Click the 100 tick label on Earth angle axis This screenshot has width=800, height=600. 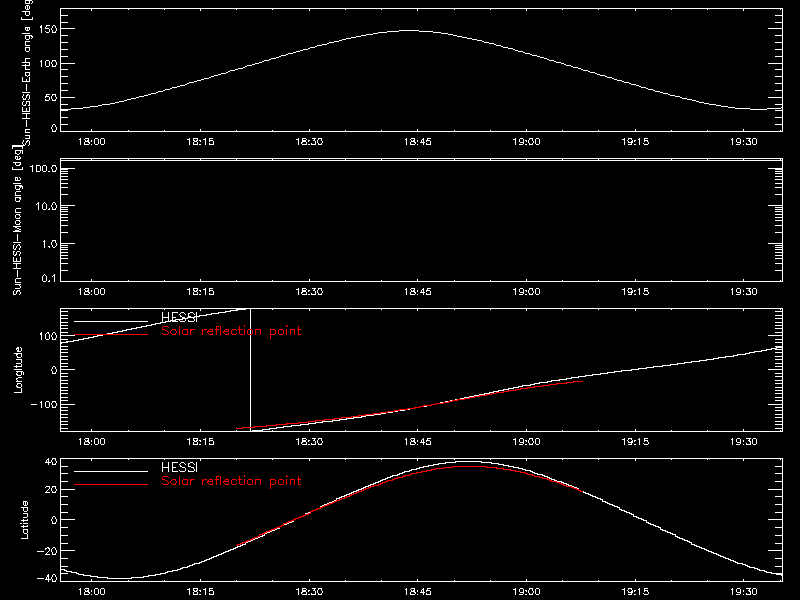point(48,64)
